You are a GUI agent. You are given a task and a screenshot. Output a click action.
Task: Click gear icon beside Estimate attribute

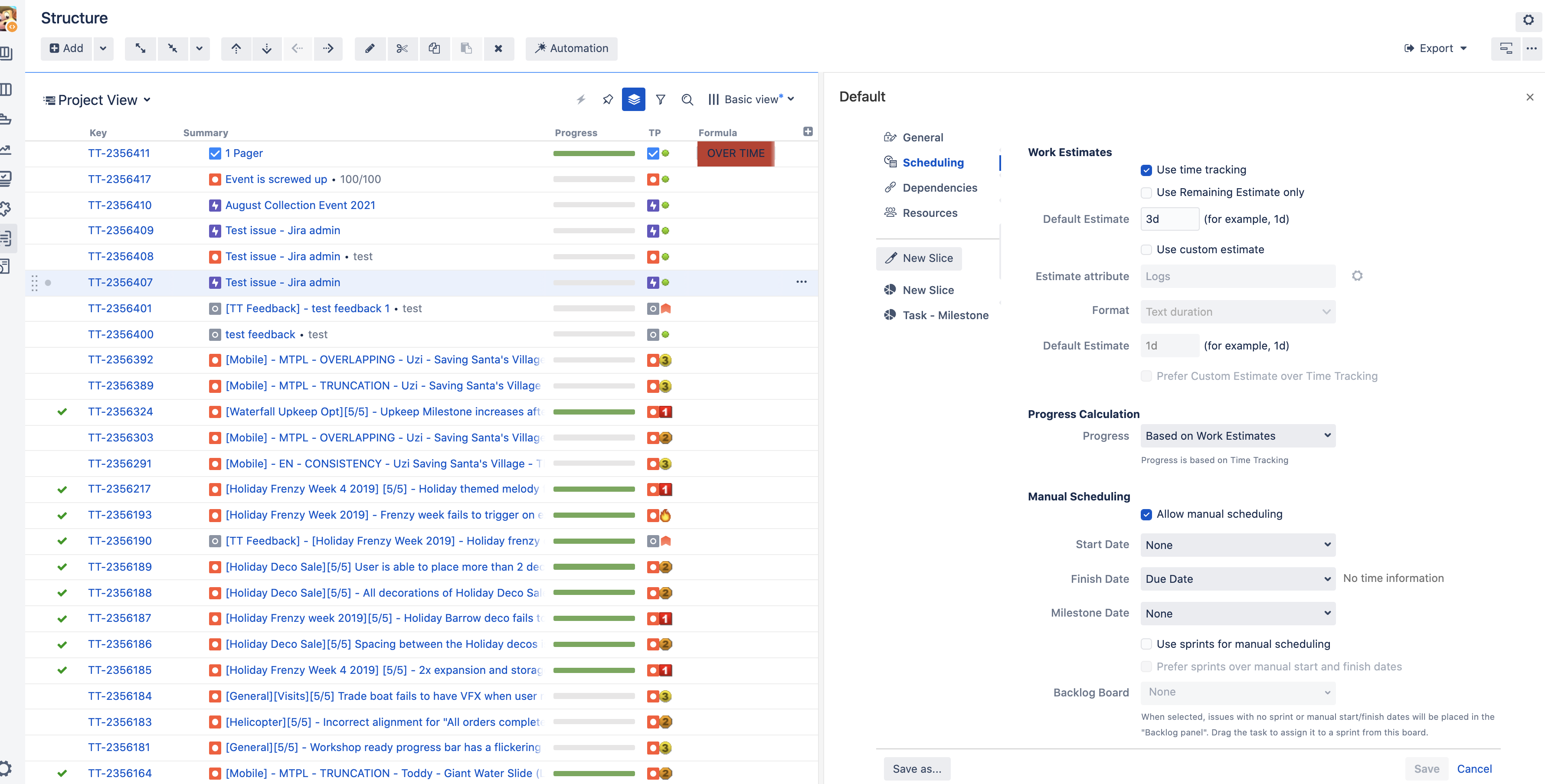pyautogui.click(x=1357, y=276)
